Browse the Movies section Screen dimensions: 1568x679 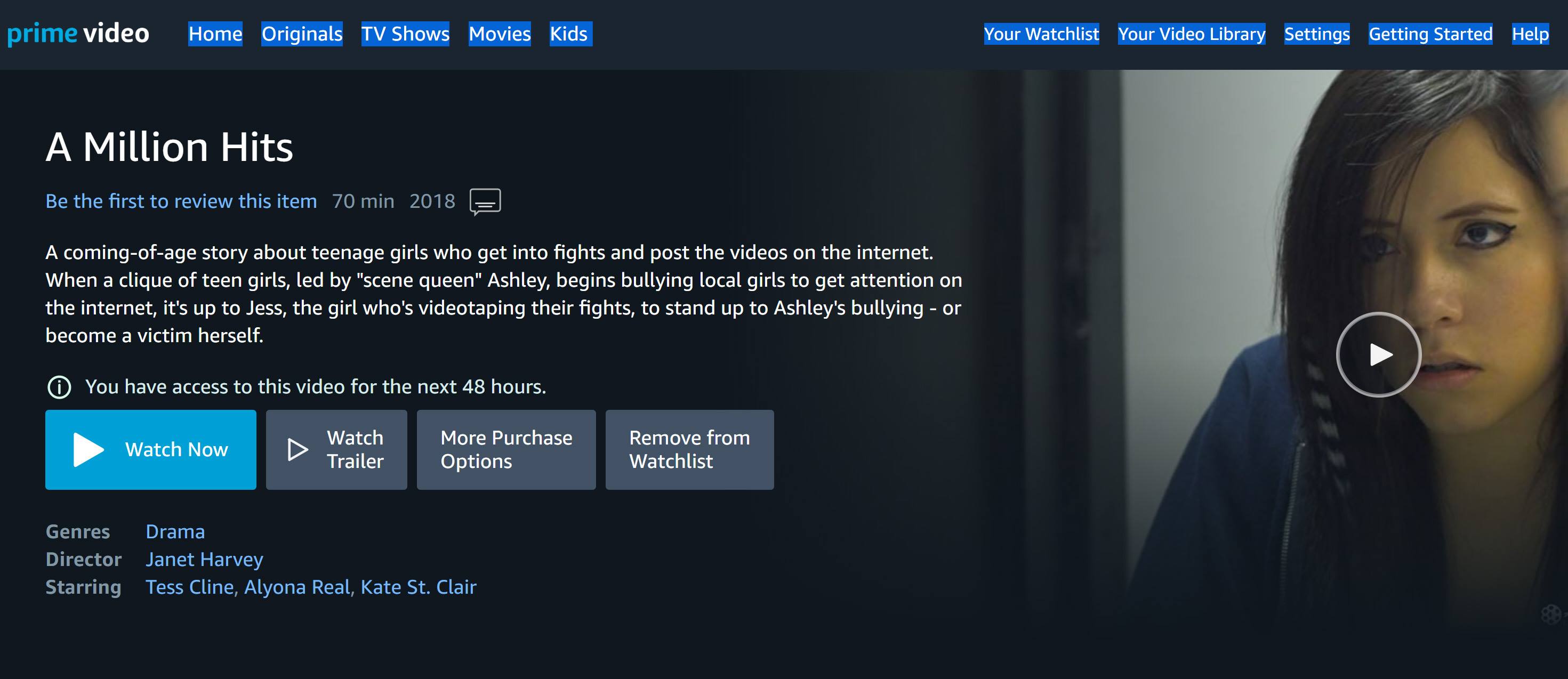pos(500,34)
